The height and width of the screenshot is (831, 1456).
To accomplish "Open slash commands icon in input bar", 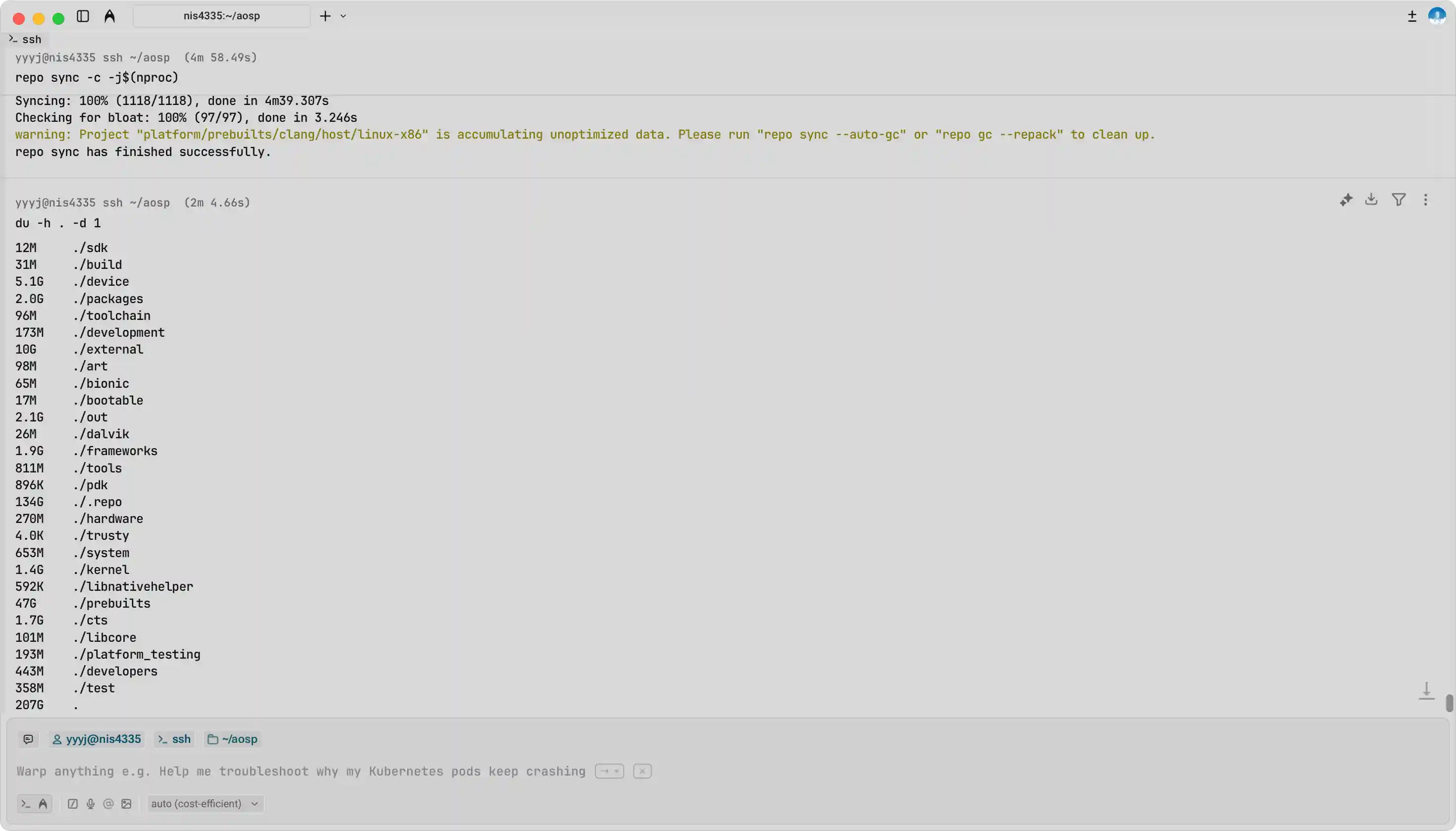I will 72,804.
